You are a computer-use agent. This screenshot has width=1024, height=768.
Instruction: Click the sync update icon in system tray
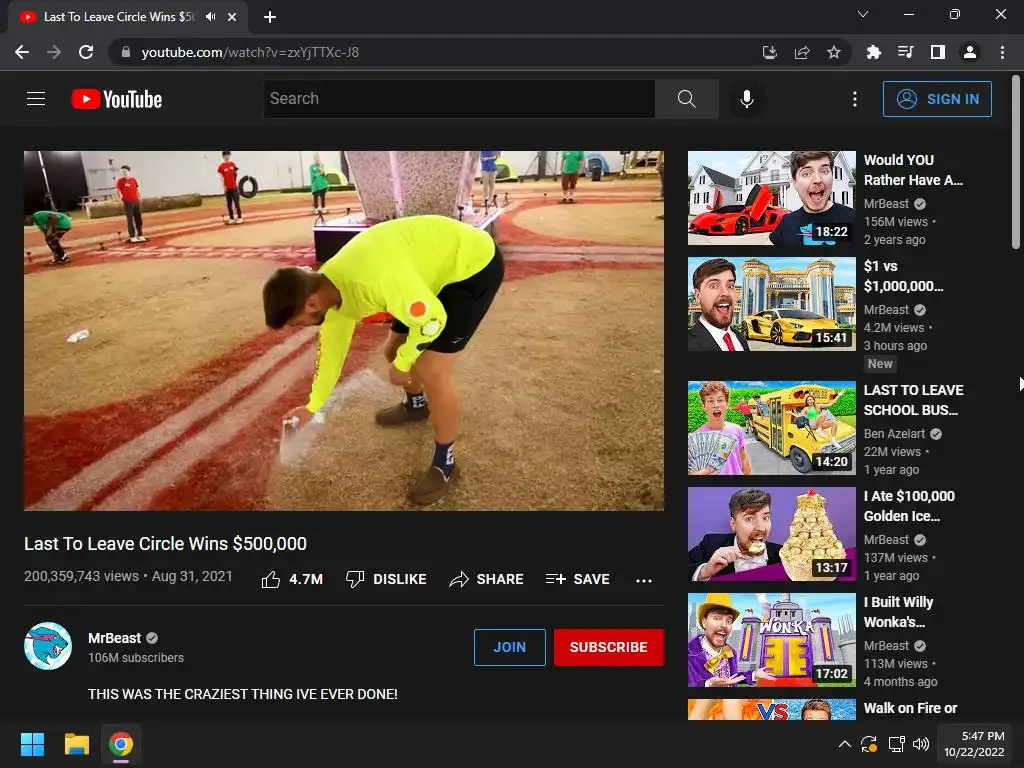(869, 744)
